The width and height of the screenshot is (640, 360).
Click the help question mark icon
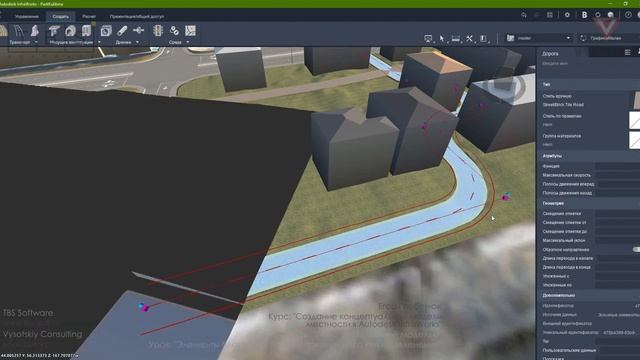(628, 15)
